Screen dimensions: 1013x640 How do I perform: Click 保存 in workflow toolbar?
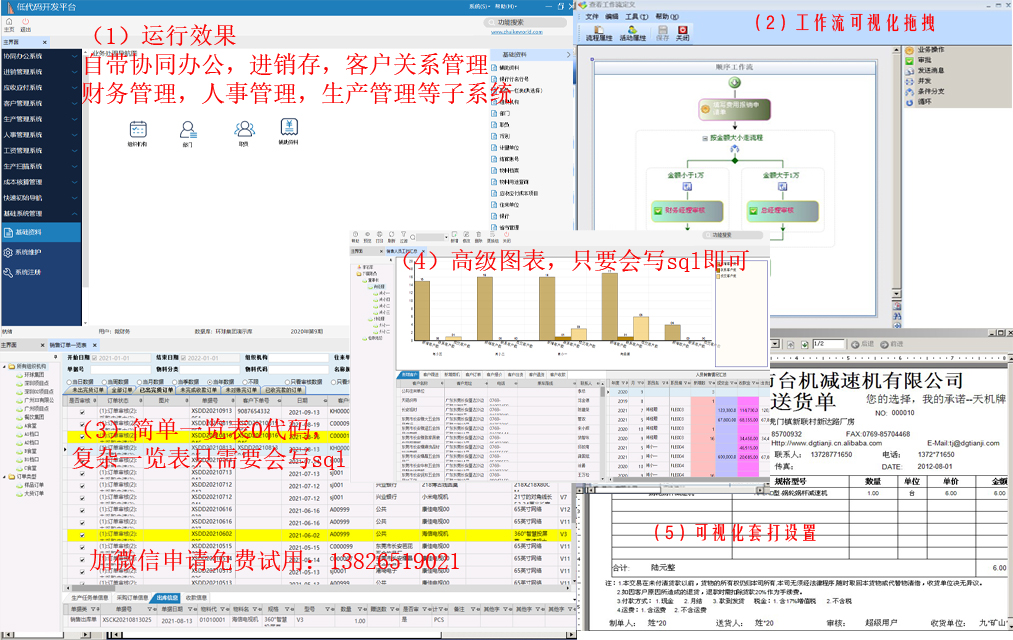pos(662,34)
